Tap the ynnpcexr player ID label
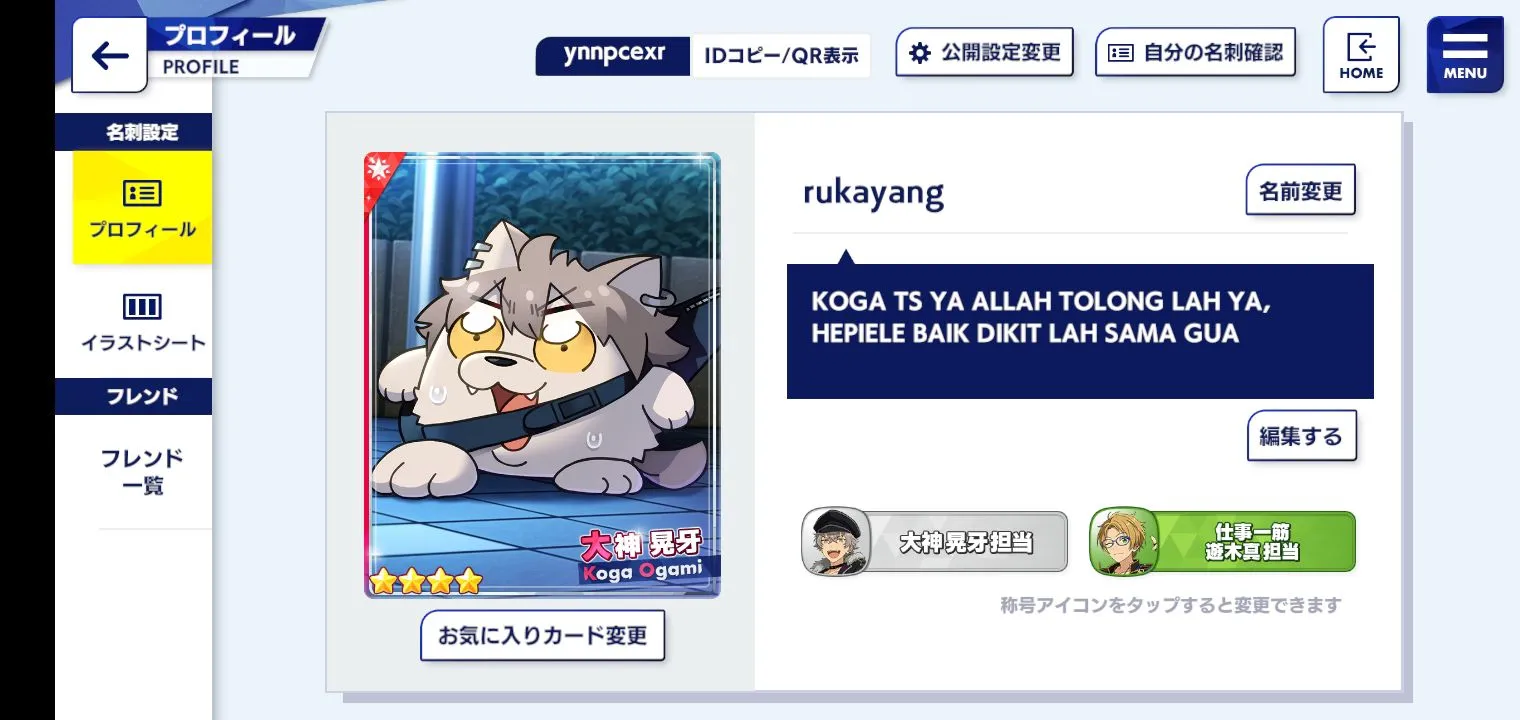The height and width of the screenshot is (720, 1520). (613, 55)
